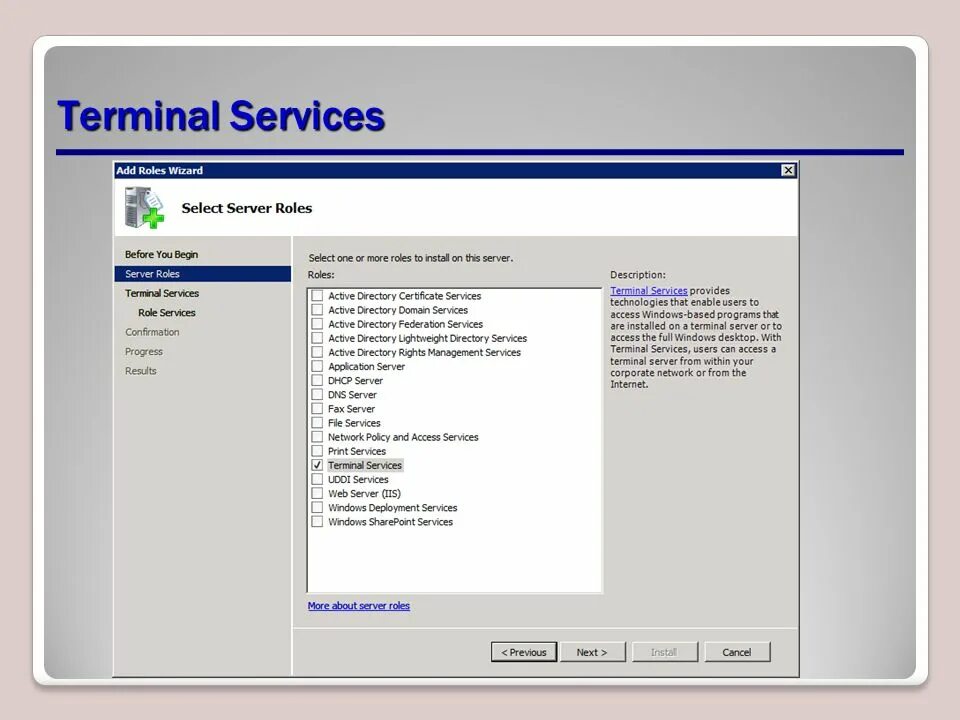Click the Add Roles Wizard title text
Image resolution: width=960 pixels, height=720 pixels.
click(x=159, y=170)
